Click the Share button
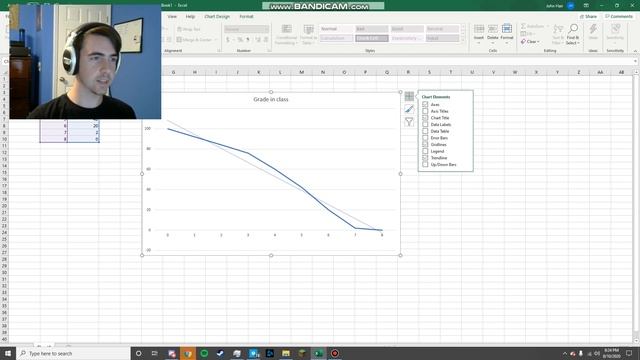The height and width of the screenshot is (360, 640). pyautogui.click(x=589, y=16)
